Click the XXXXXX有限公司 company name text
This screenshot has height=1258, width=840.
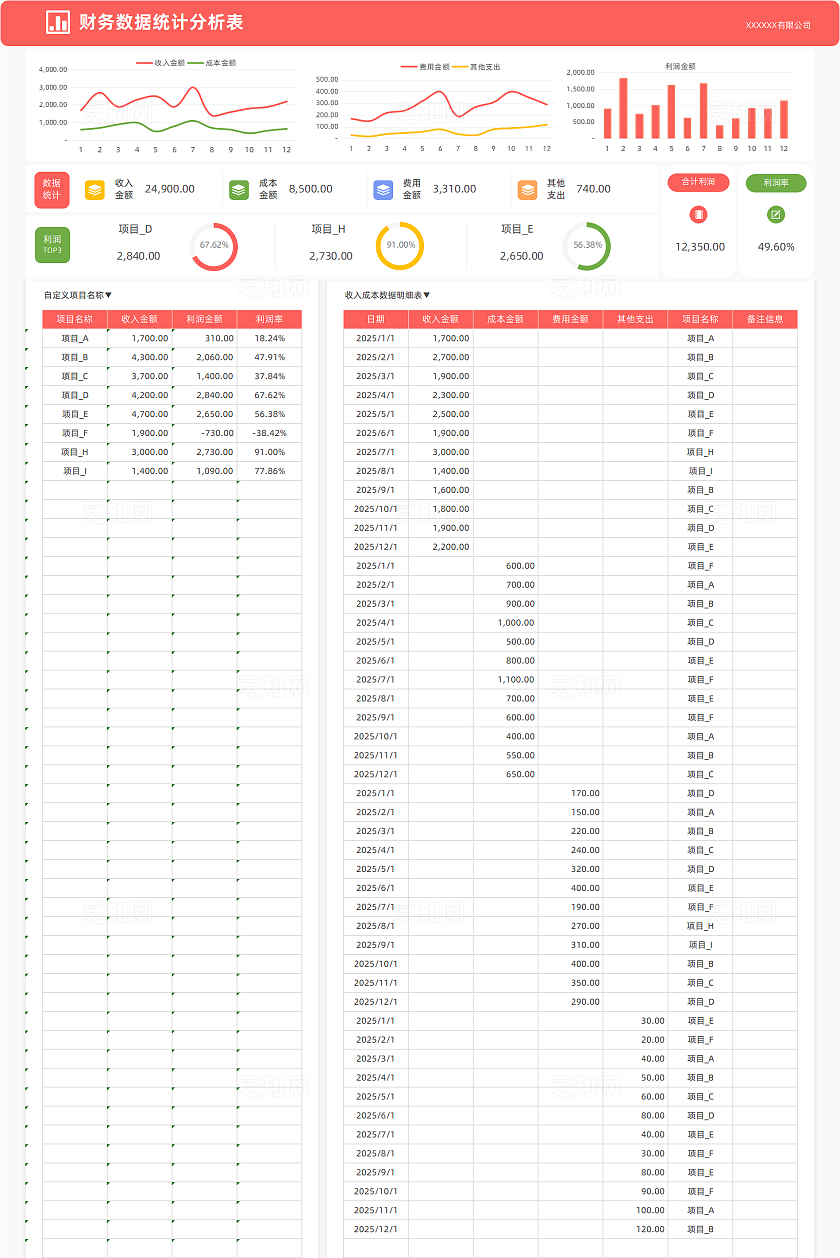778,24
